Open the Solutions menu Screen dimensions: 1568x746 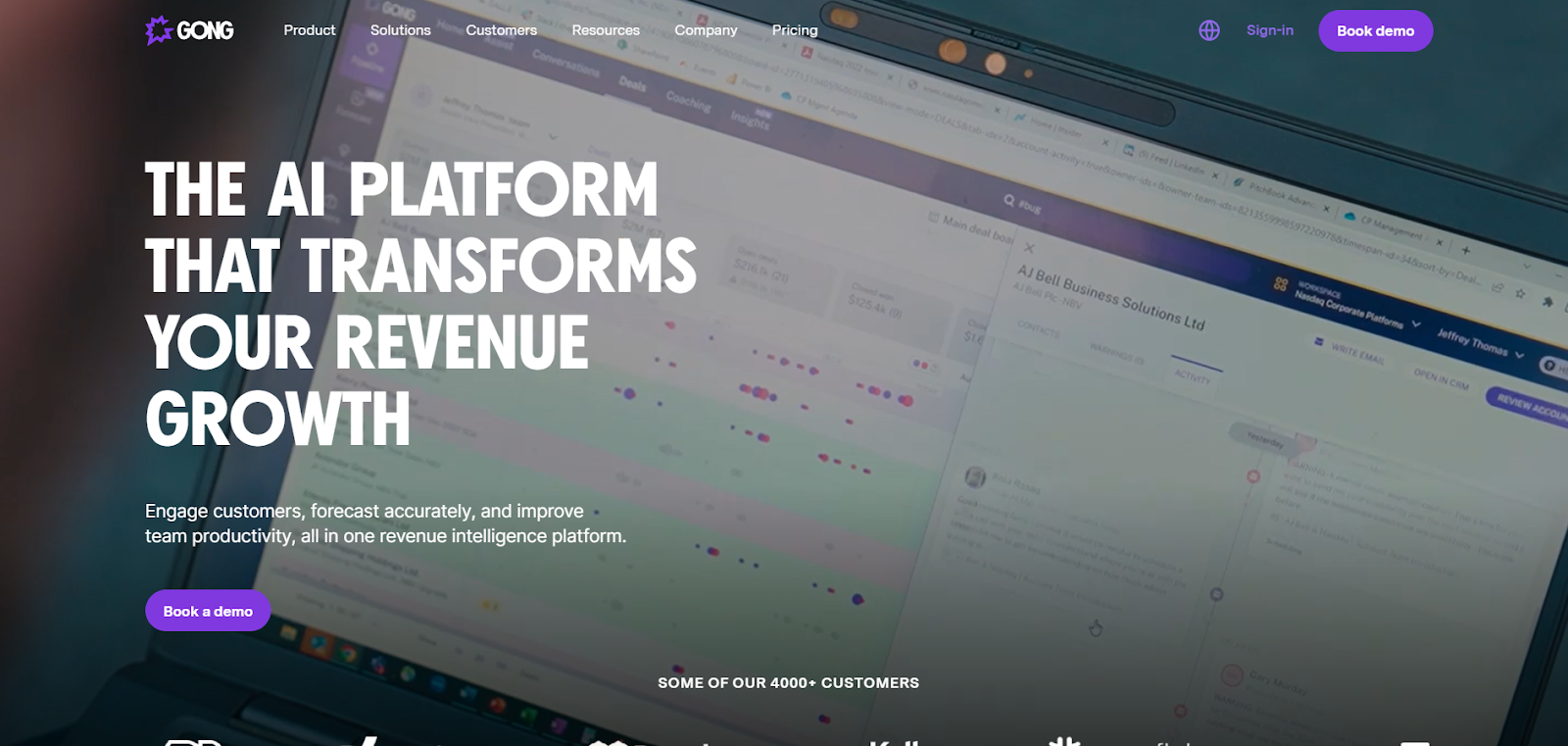coord(401,30)
